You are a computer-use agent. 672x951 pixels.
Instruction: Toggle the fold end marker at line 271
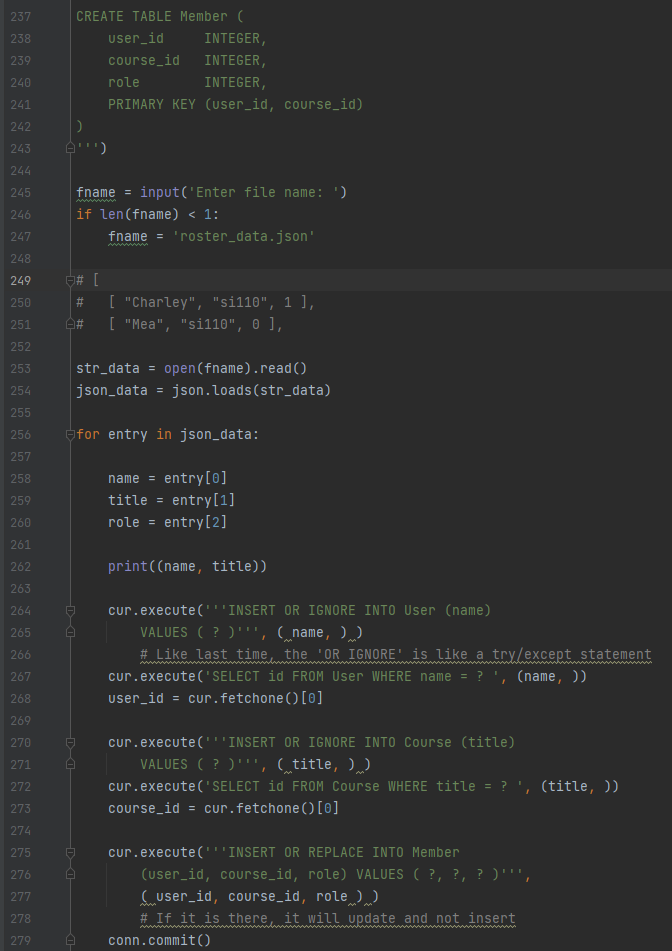tap(70, 764)
